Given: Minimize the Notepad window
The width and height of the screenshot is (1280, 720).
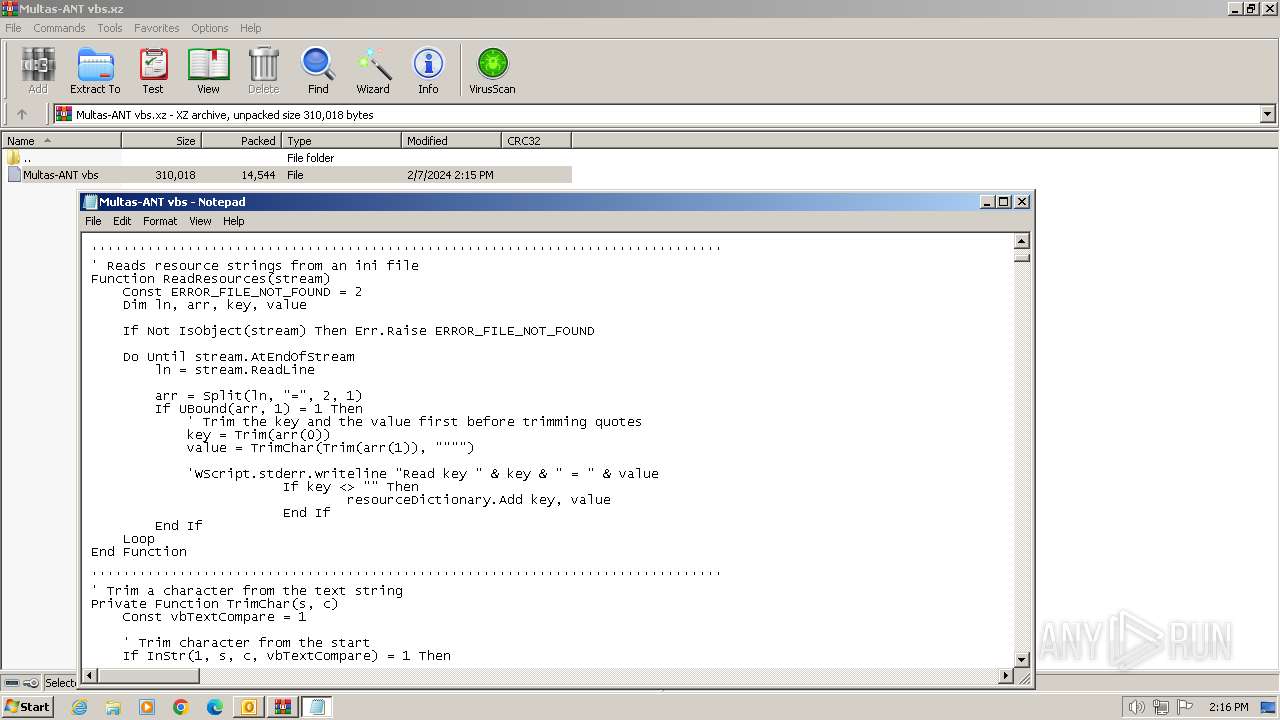Looking at the screenshot, I should pos(988,202).
